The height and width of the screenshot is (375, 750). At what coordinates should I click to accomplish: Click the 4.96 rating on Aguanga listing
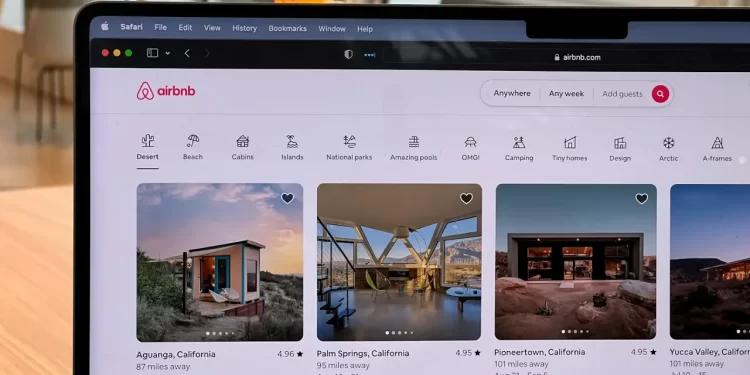(x=290, y=354)
